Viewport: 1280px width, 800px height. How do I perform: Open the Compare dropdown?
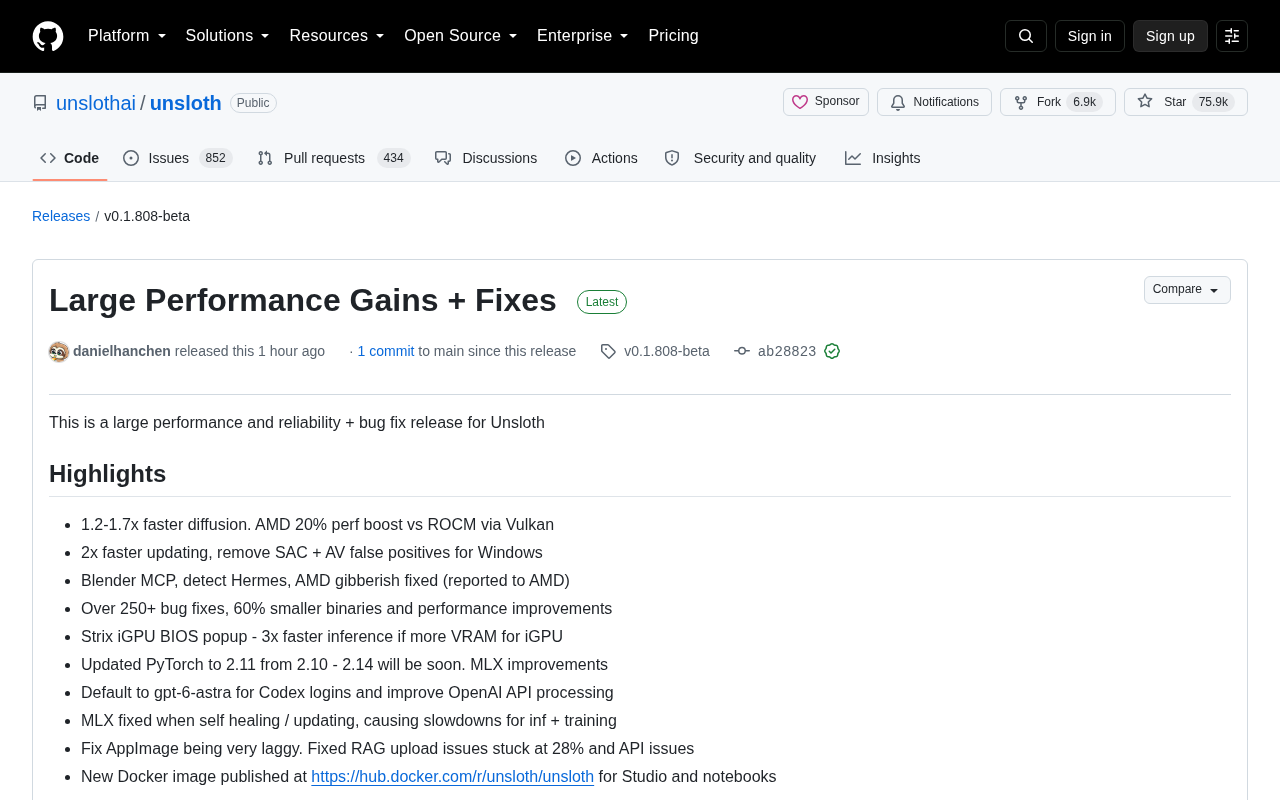[1187, 290]
